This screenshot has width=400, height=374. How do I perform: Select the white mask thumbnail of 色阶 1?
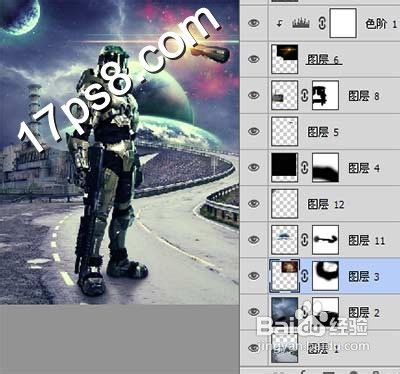coord(343,23)
